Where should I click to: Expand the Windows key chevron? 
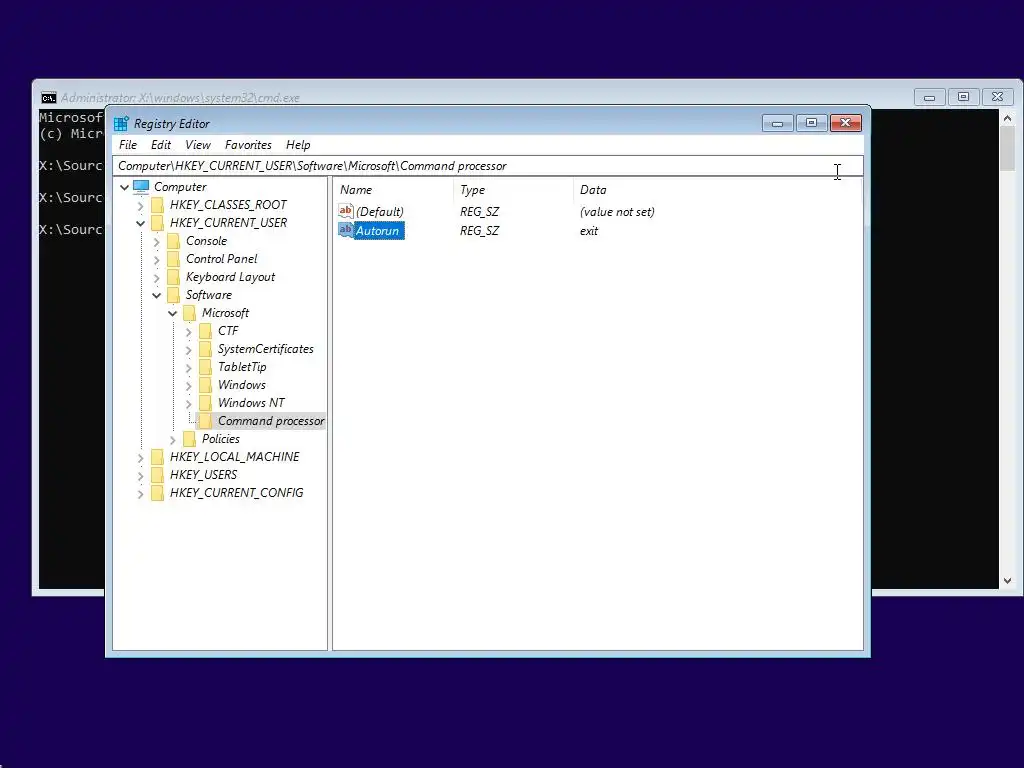click(189, 385)
